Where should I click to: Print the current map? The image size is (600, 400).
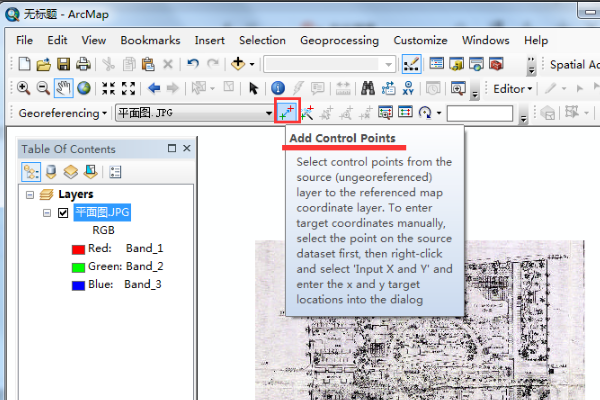pos(83,64)
